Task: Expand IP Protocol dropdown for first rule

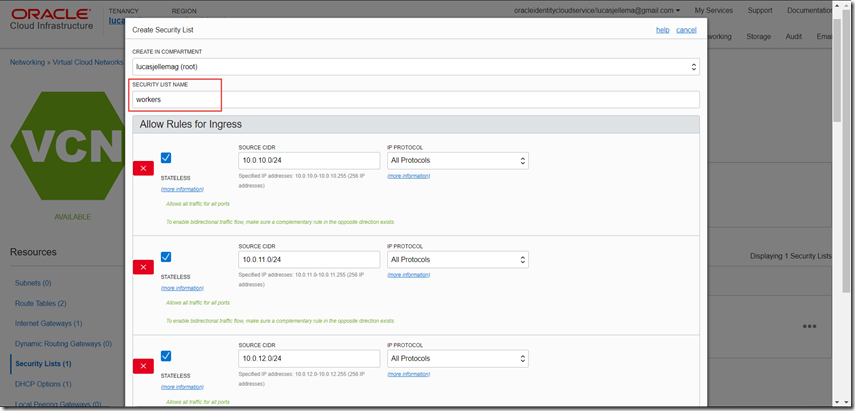Action: pyautogui.click(x=458, y=160)
